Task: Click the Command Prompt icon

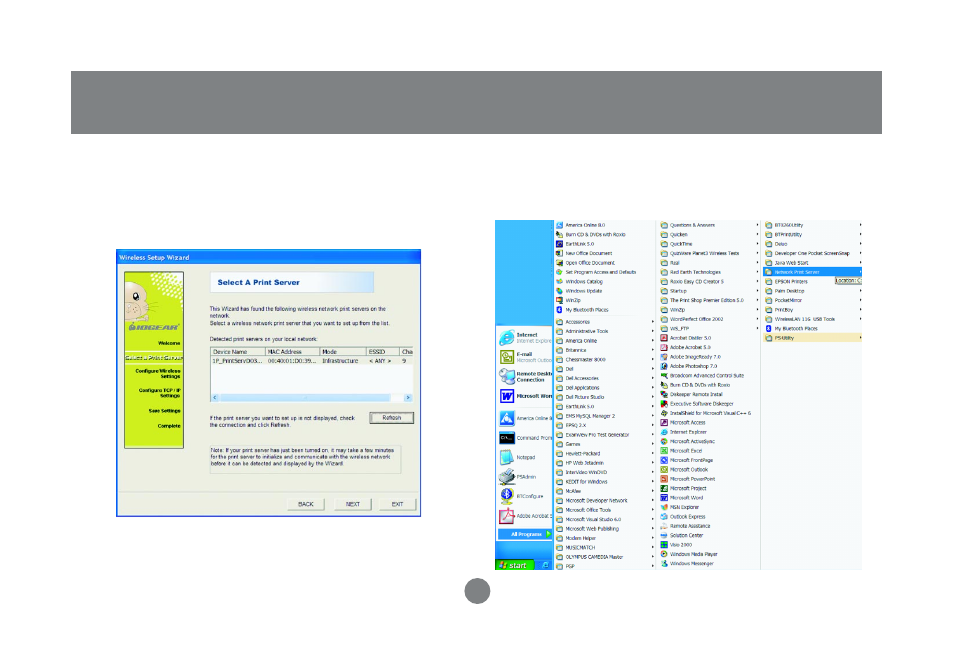Action: point(506,438)
